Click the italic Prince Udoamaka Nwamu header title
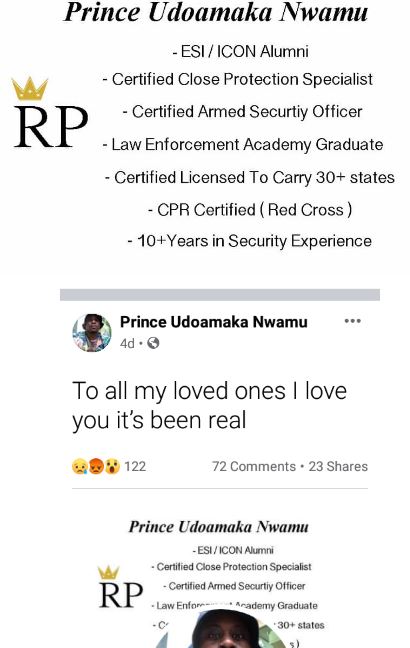Viewport: 410px width, 648px height. coord(216,12)
